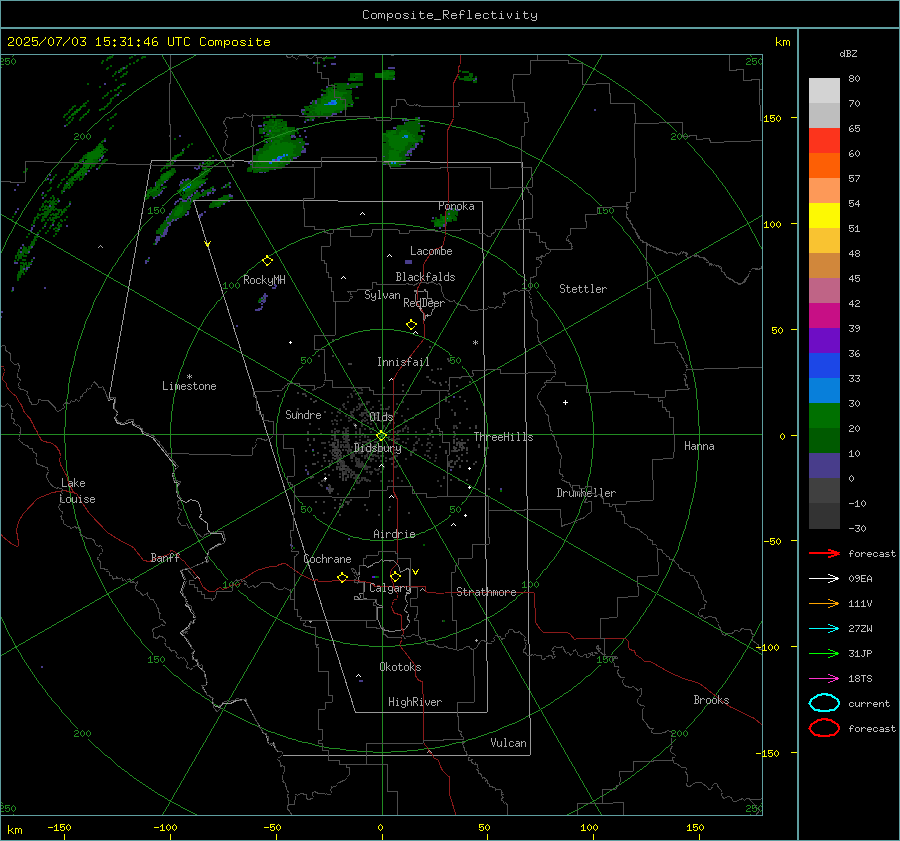Click the asterisk marker east of Innisfail
Screen dimensions: 900x841
coord(475,343)
